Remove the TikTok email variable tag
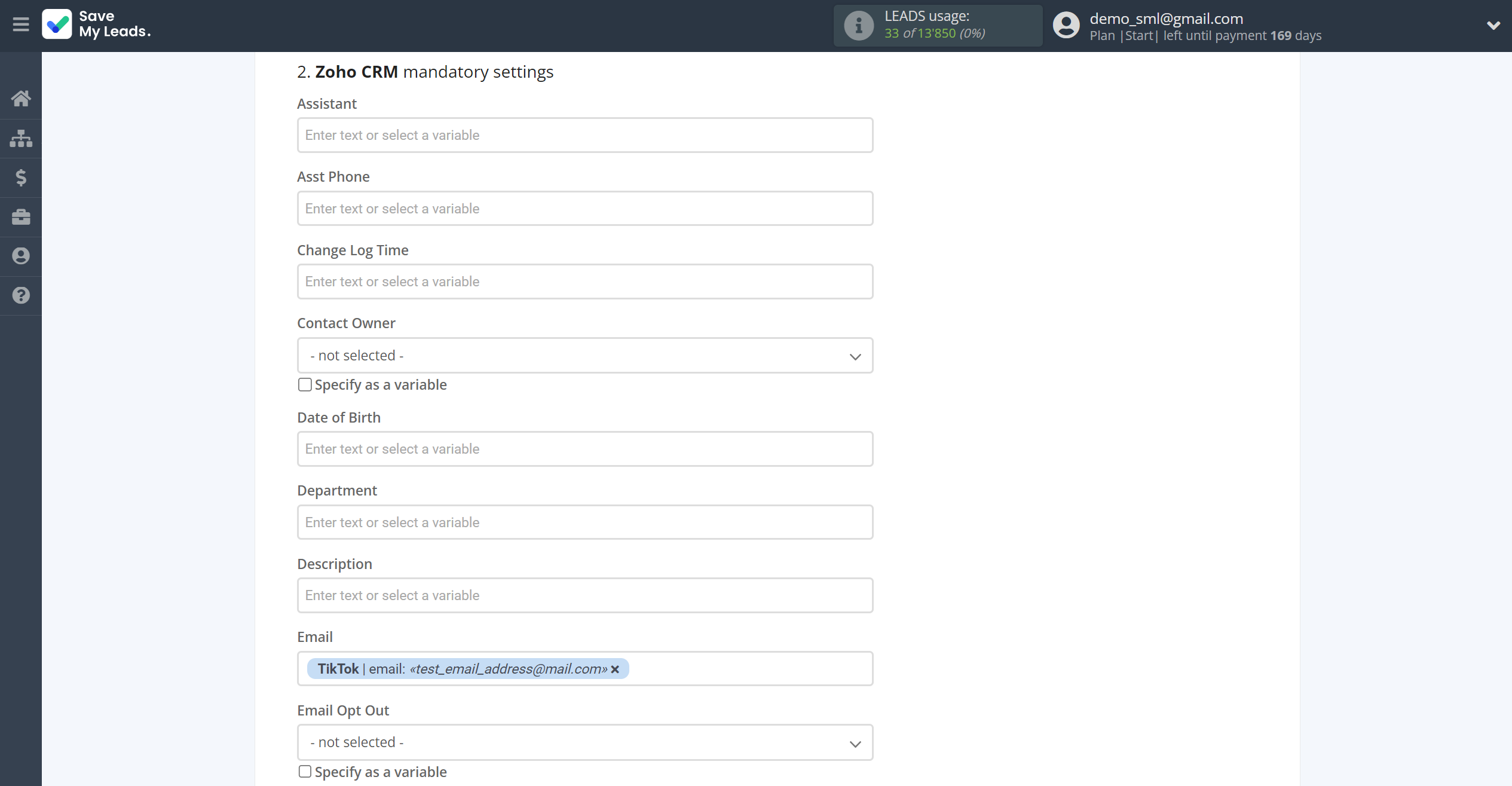1512x786 pixels. 615,669
